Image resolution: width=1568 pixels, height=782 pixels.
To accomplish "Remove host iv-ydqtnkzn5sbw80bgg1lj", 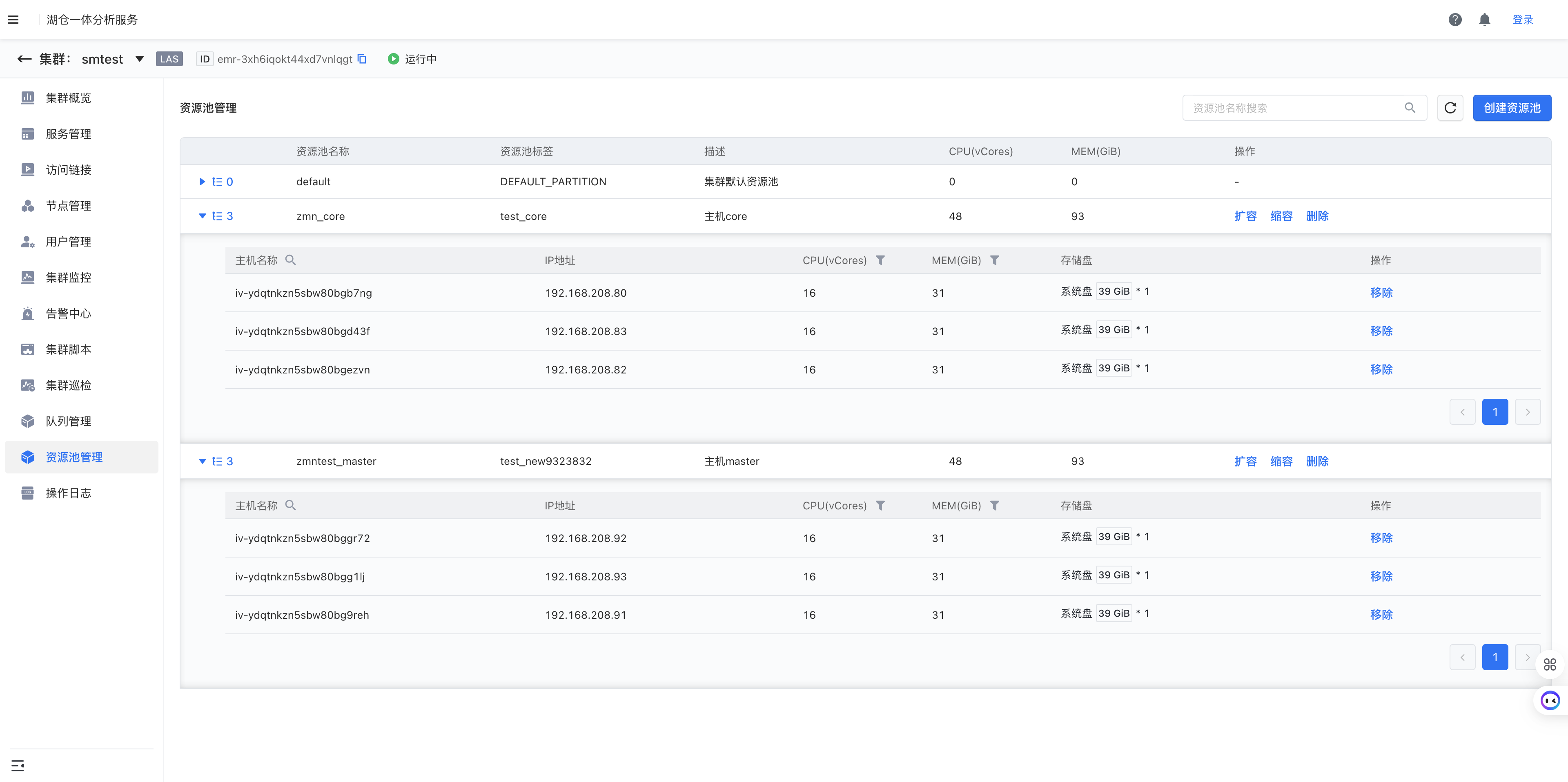I will coord(1381,576).
